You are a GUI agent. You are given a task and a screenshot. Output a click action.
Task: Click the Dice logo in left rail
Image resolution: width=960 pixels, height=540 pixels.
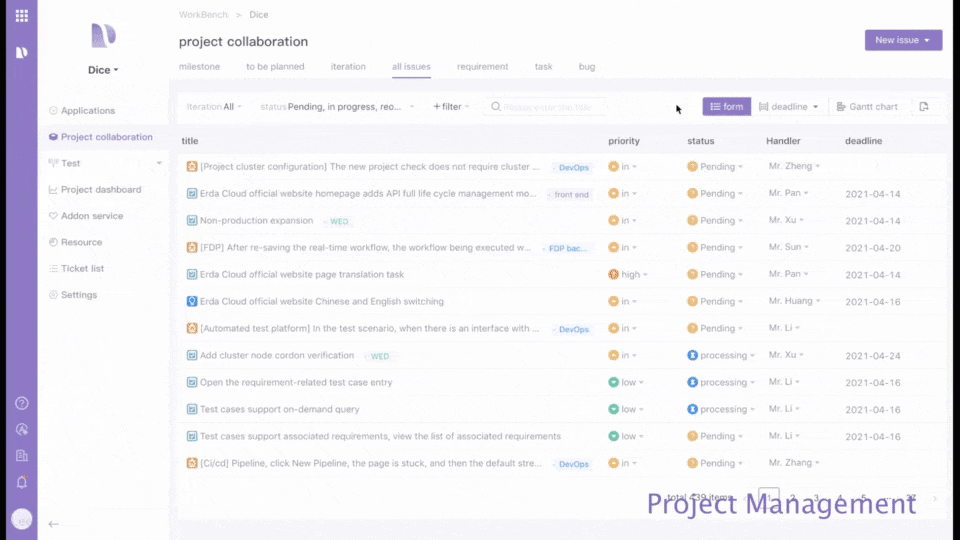[x=21, y=53]
